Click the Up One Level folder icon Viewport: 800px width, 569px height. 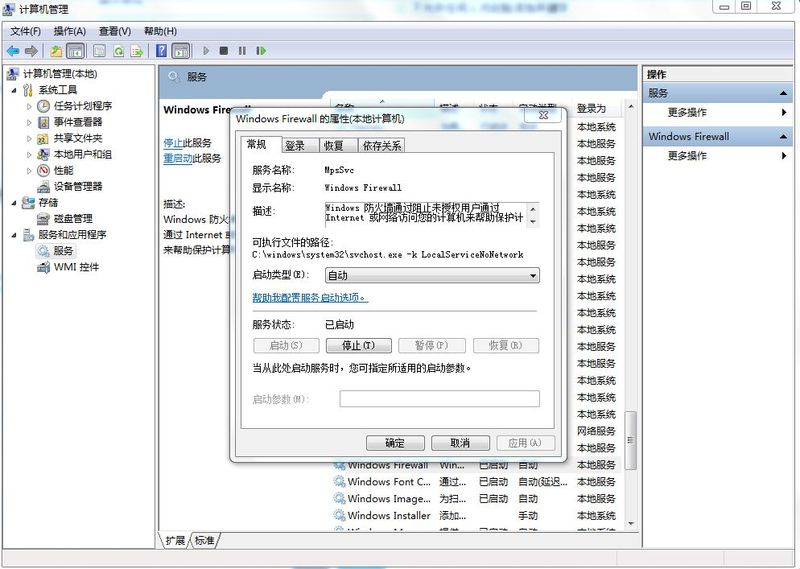(56, 50)
